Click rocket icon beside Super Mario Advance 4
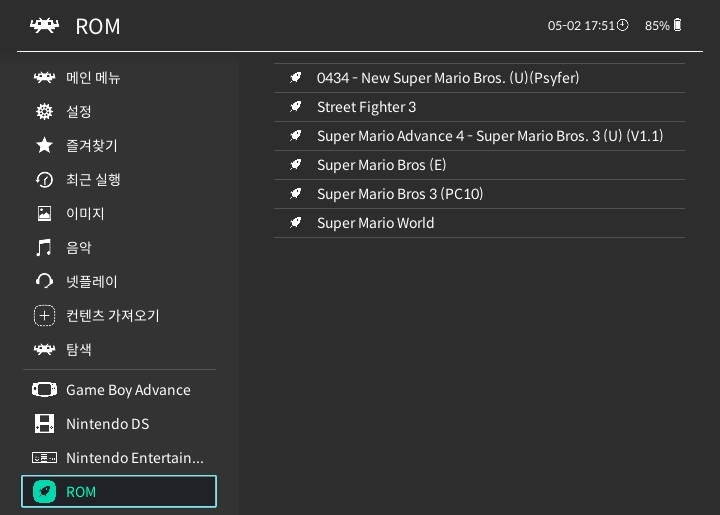Viewport: 720px width, 515px height. [296, 136]
